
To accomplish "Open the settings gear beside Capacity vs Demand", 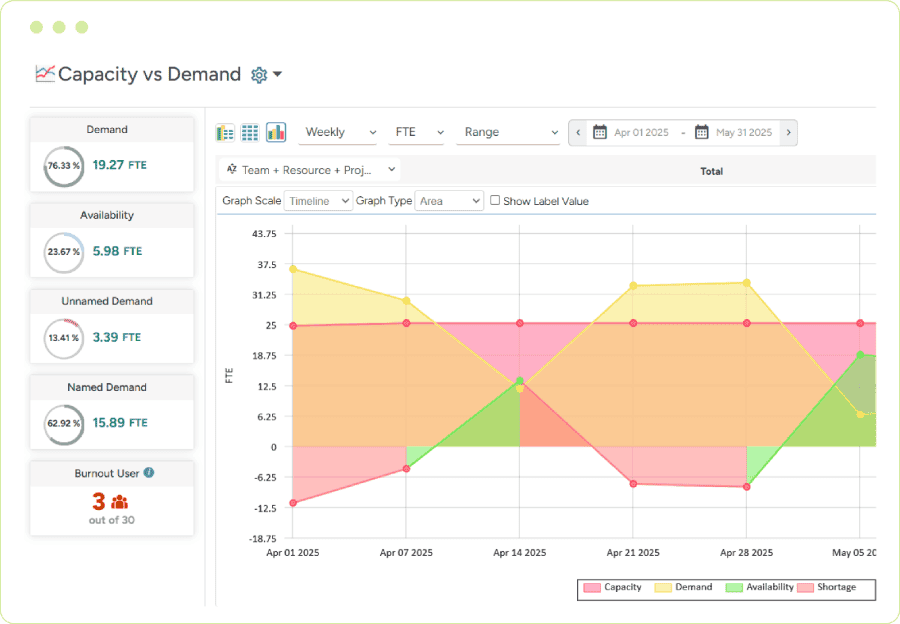I will click(x=259, y=74).
